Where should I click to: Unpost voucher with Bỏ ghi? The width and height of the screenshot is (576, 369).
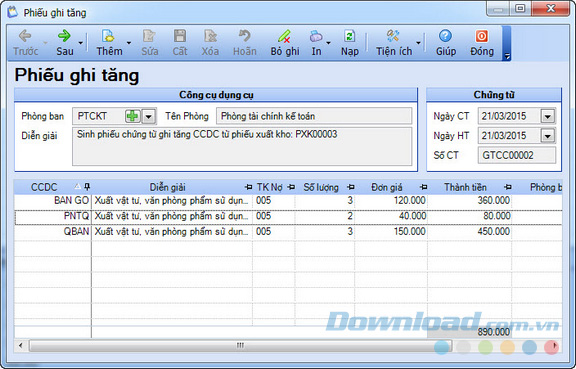[285, 43]
